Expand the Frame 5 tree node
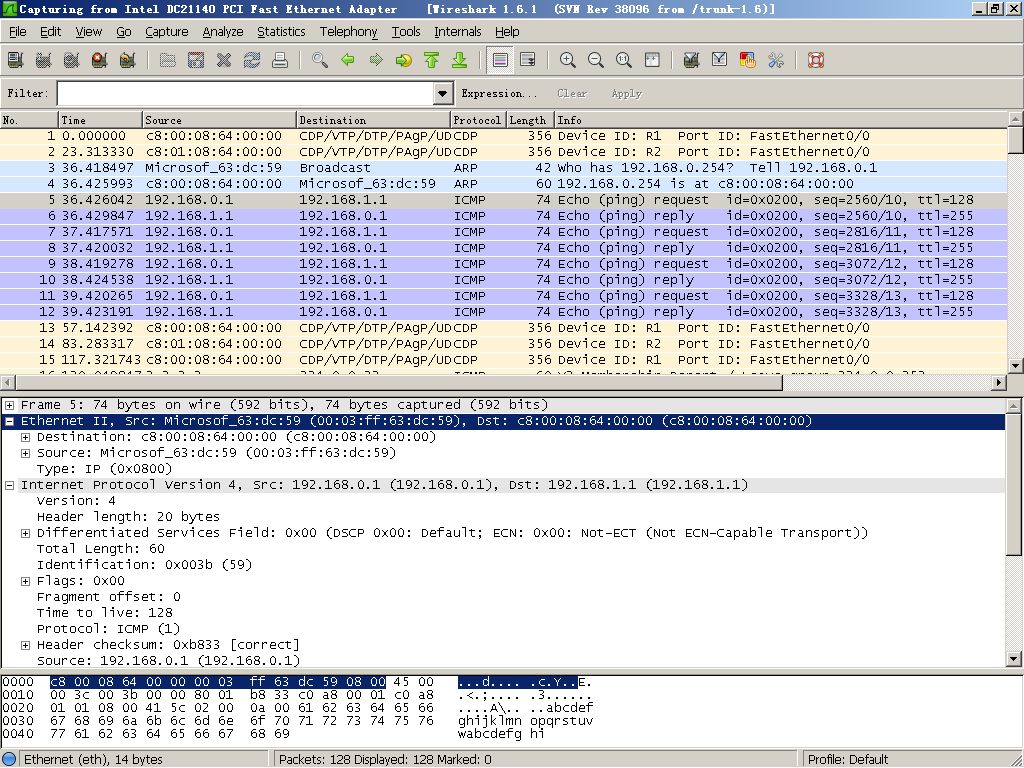Viewport: 1024px width, 768px height. pos(10,405)
